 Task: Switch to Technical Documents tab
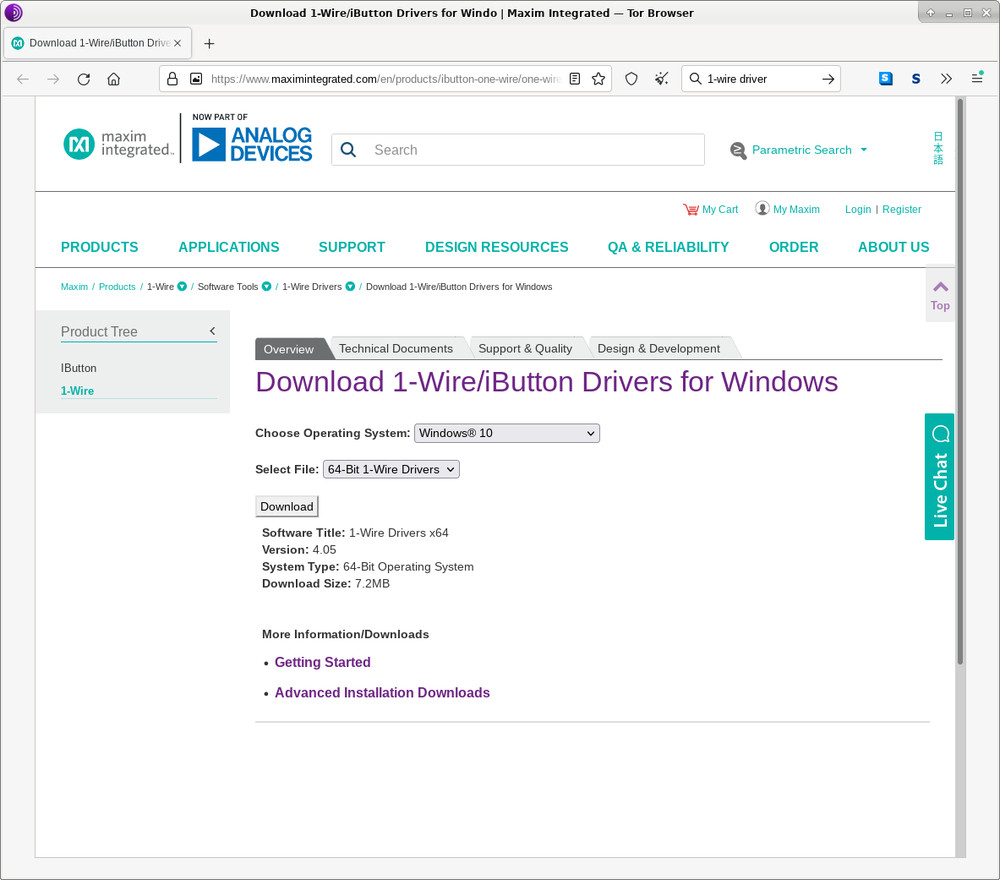coord(396,348)
